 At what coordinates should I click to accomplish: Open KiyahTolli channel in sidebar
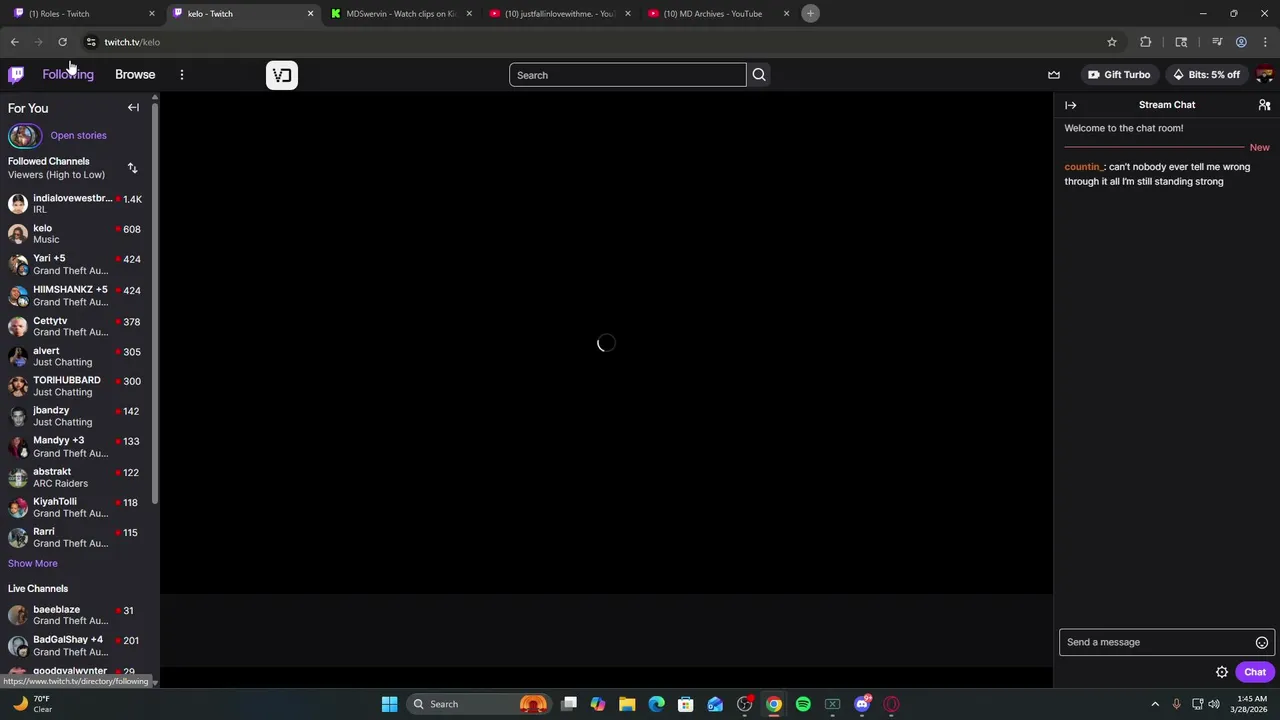[76, 507]
